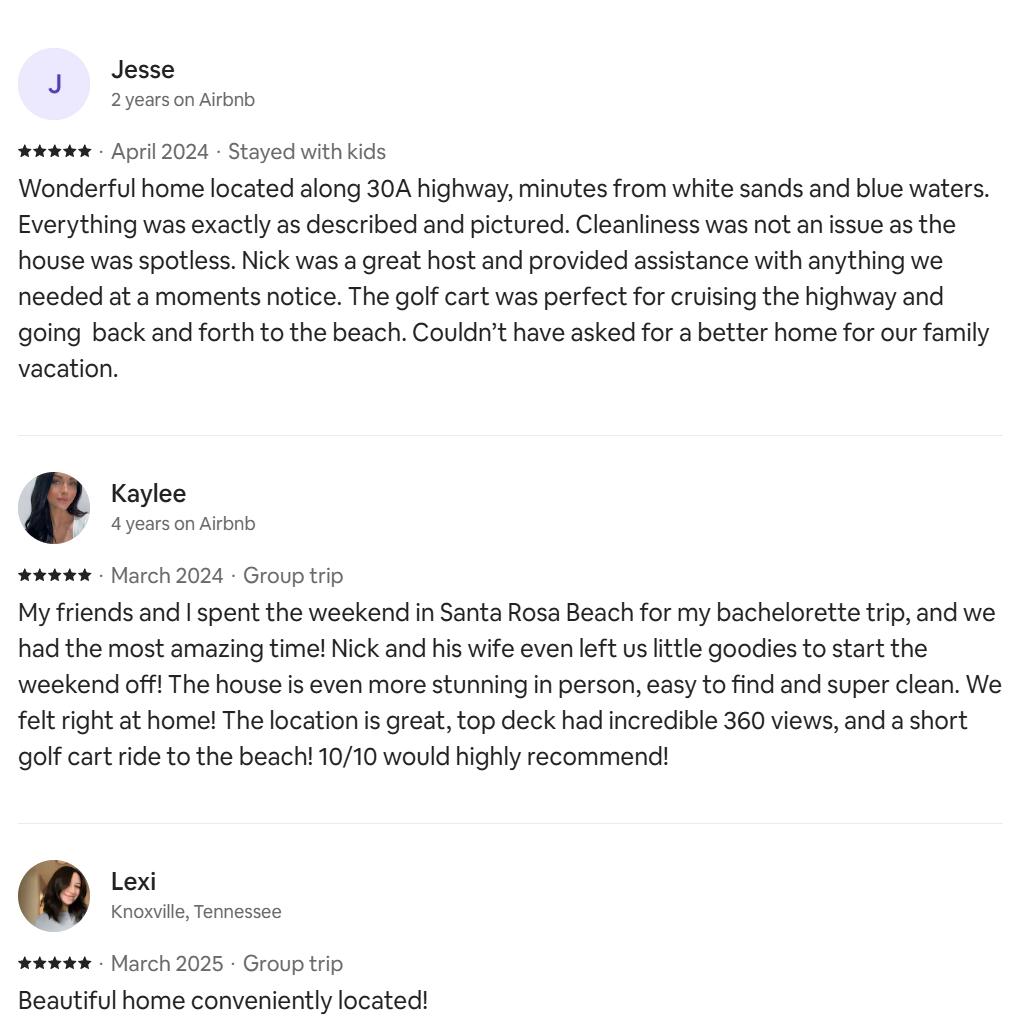
Task: Click the 'March 2025' review date
Action: 167,964
